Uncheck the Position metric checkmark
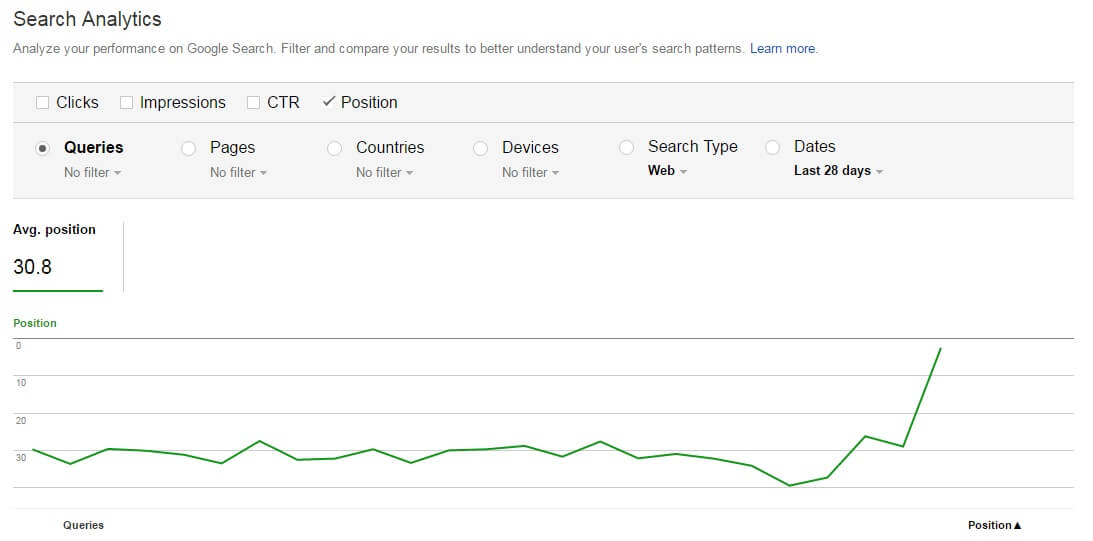1093x541 pixels. click(x=329, y=102)
